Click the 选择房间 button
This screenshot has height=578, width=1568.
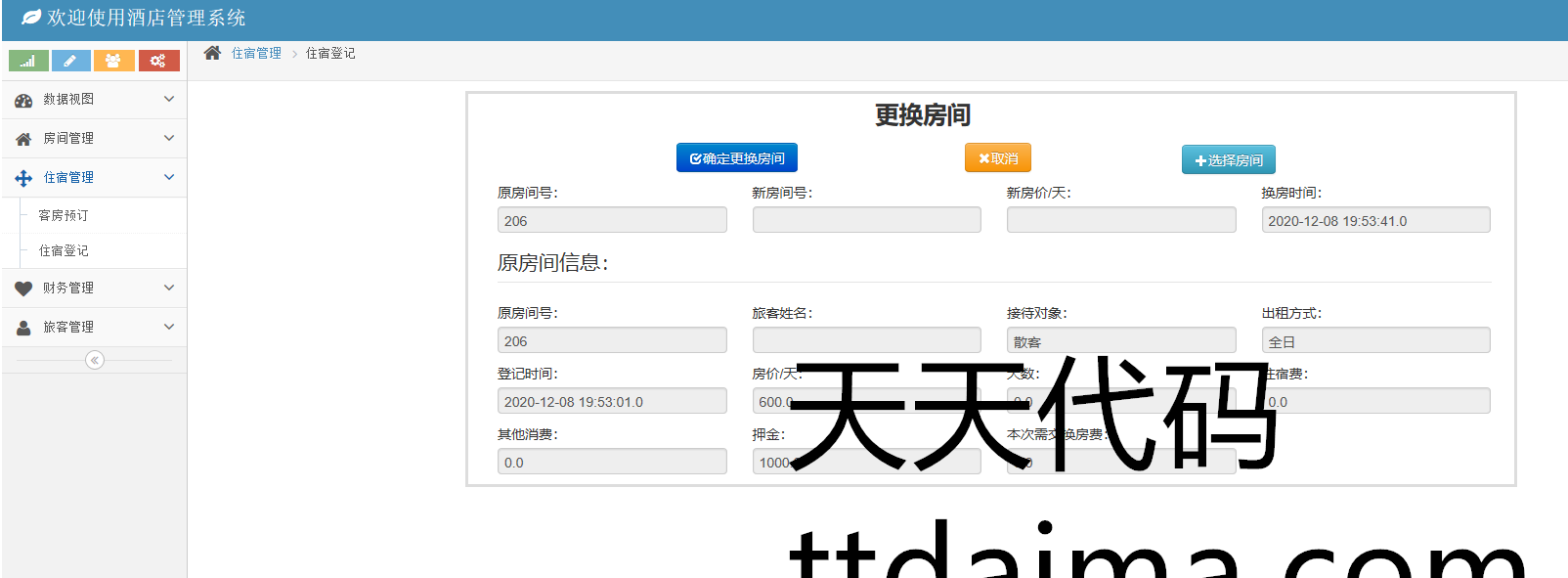tap(1229, 159)
